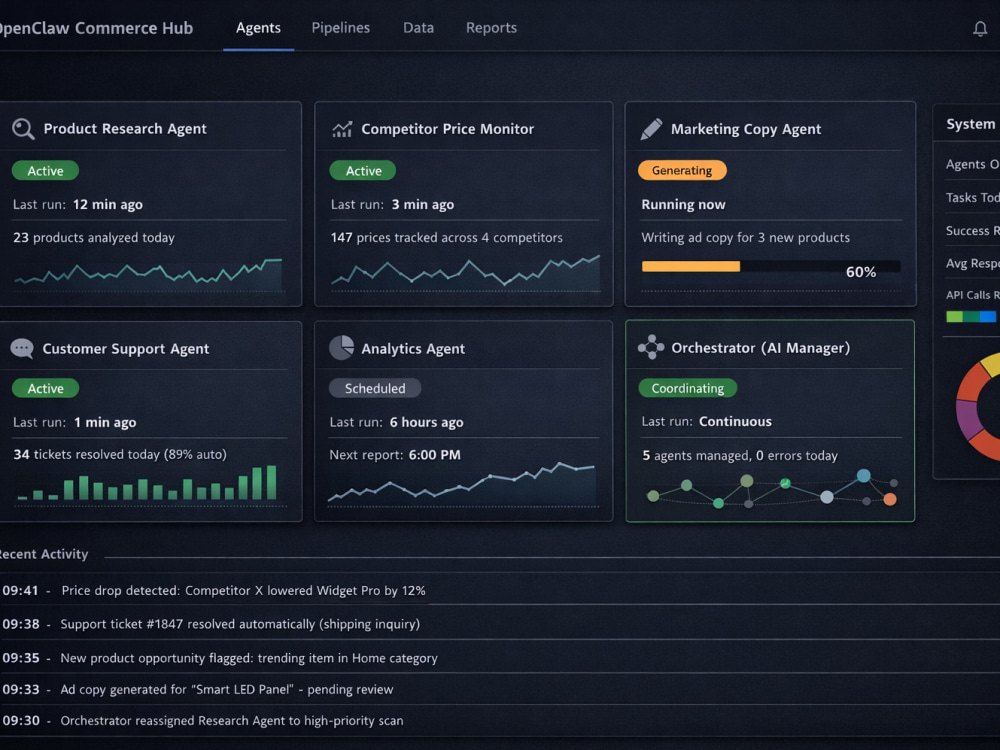Screen dimensions: 1000x750
Task: Open the Marketing Copy Agent title
Action: [746, 129]
